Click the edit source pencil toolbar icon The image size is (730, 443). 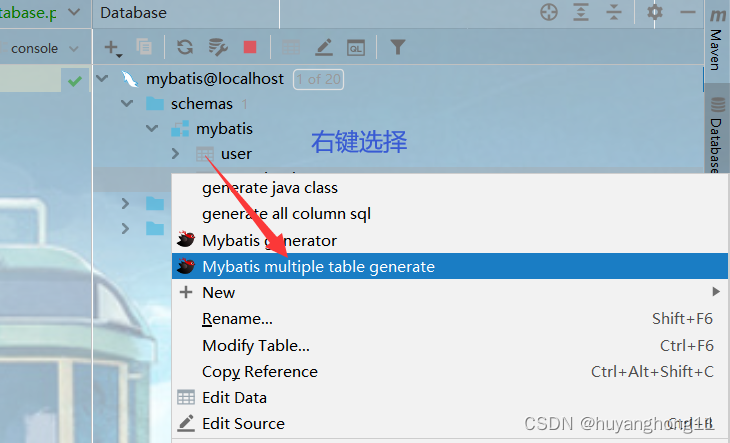point(324,47)
